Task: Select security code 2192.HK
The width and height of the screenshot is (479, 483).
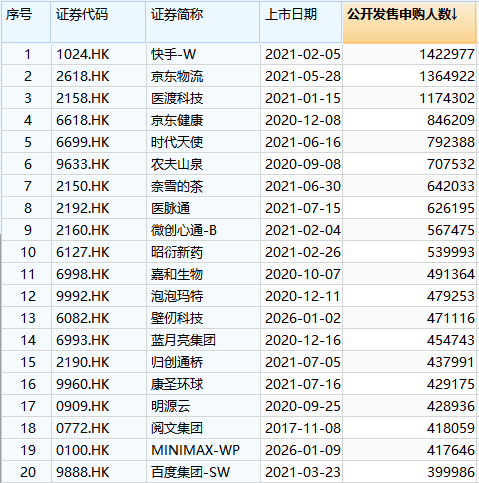Action: pos(99,208)
